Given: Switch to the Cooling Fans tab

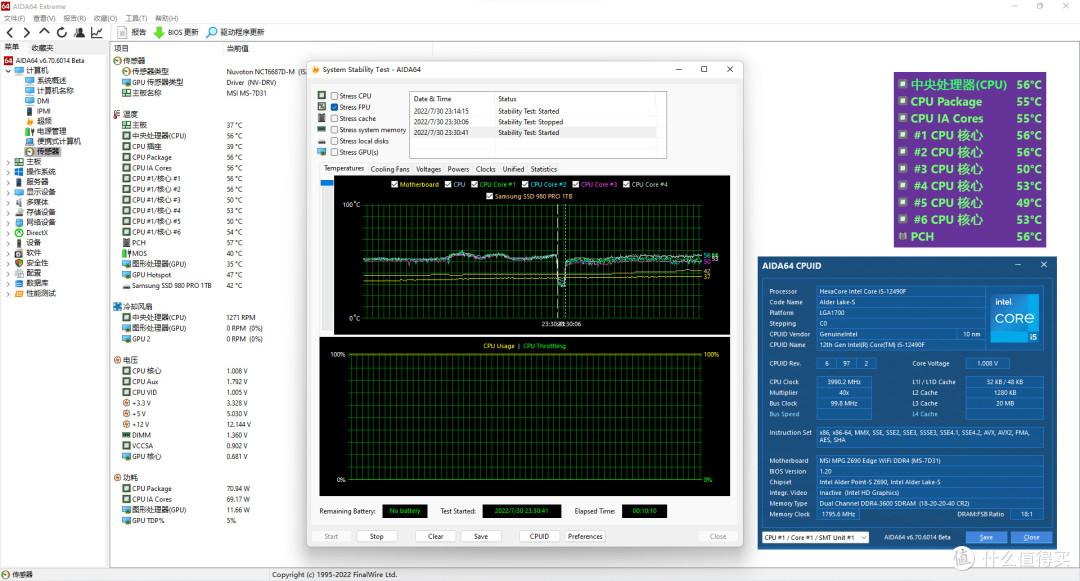Looking at the screenshot, I should pyautogui.click(x=389, y=169).
